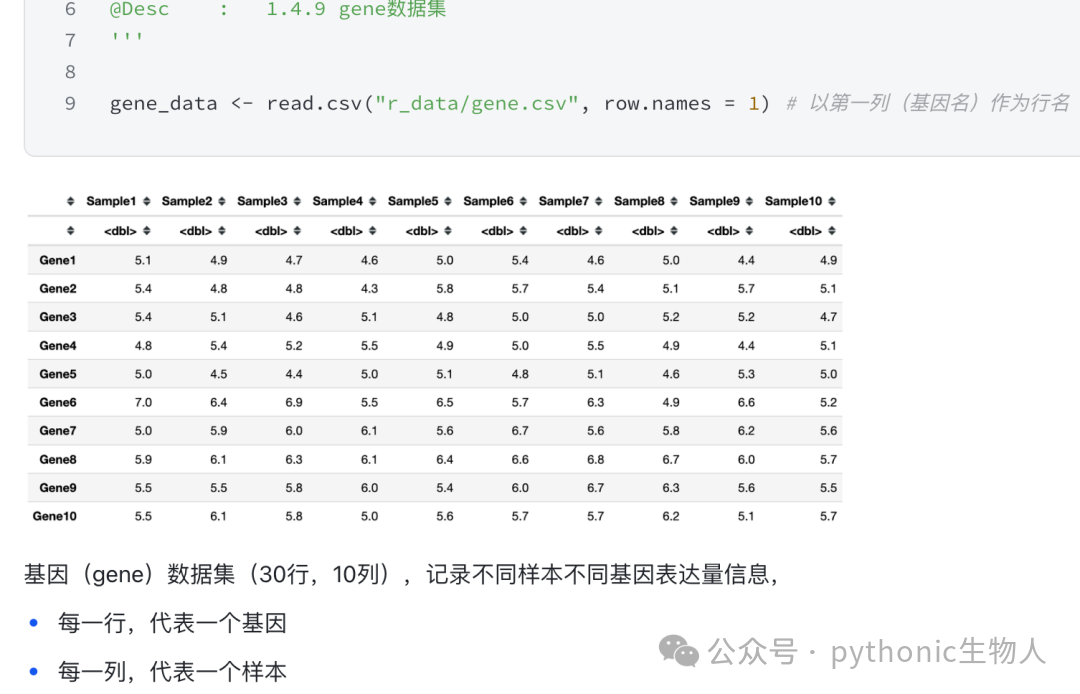Click the "r_data/gene.csv" string in the code
The height and width of the screenshot is (694, 1080).
coord(477,103)
